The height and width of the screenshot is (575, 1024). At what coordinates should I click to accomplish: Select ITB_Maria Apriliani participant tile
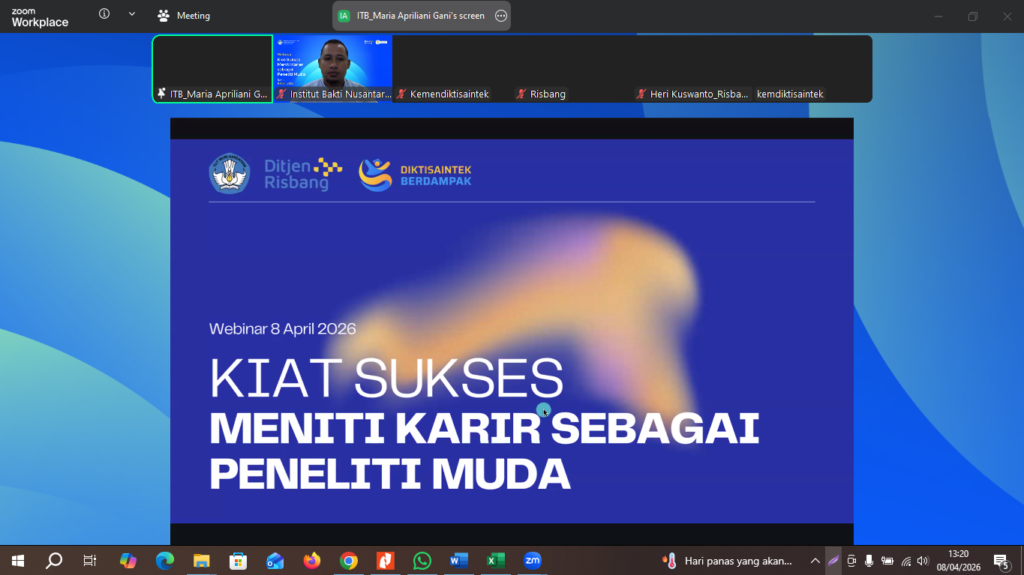click(x=212, y=68)
